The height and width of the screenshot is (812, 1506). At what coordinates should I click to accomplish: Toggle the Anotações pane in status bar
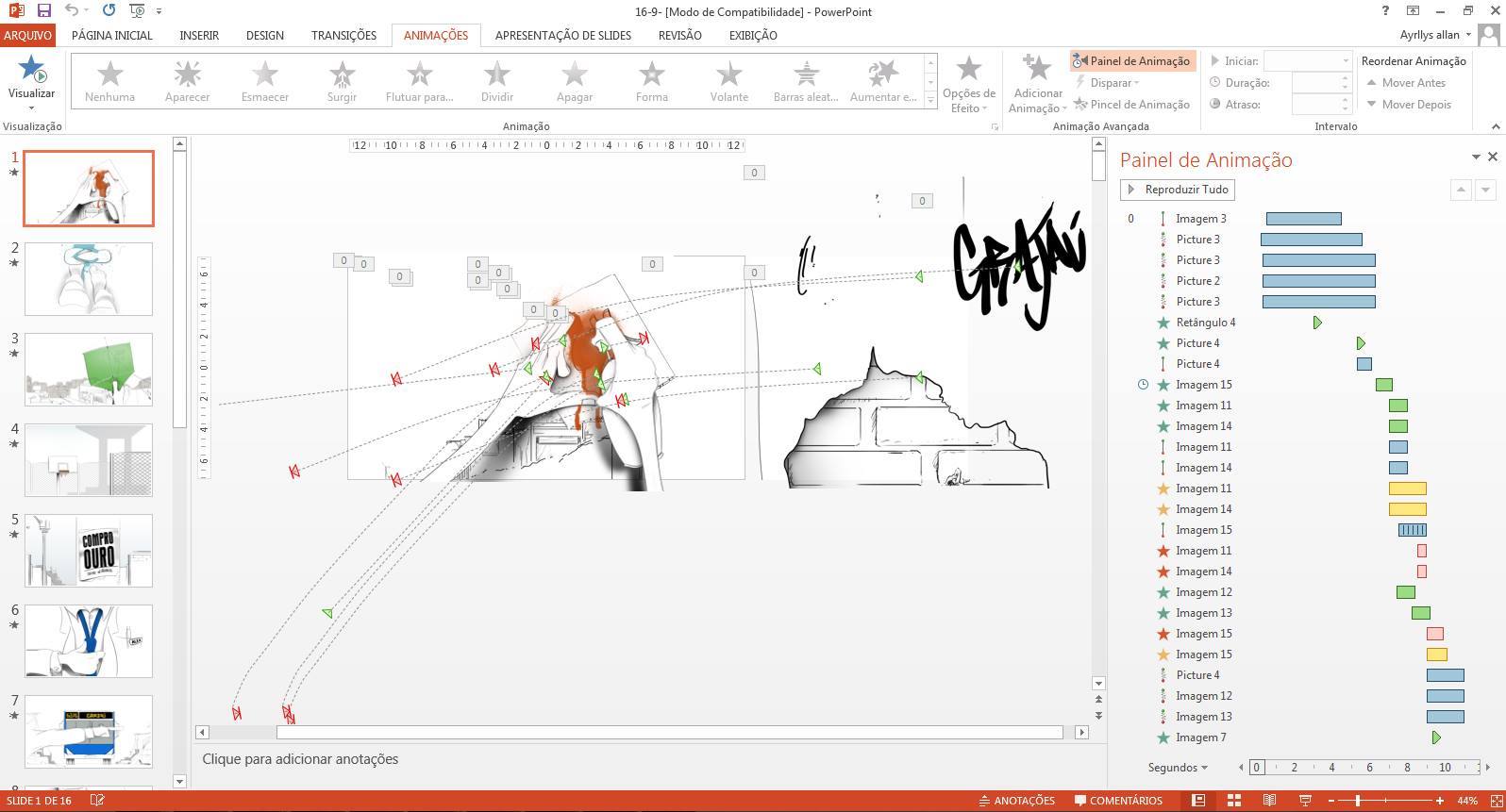click(1015, 801)
